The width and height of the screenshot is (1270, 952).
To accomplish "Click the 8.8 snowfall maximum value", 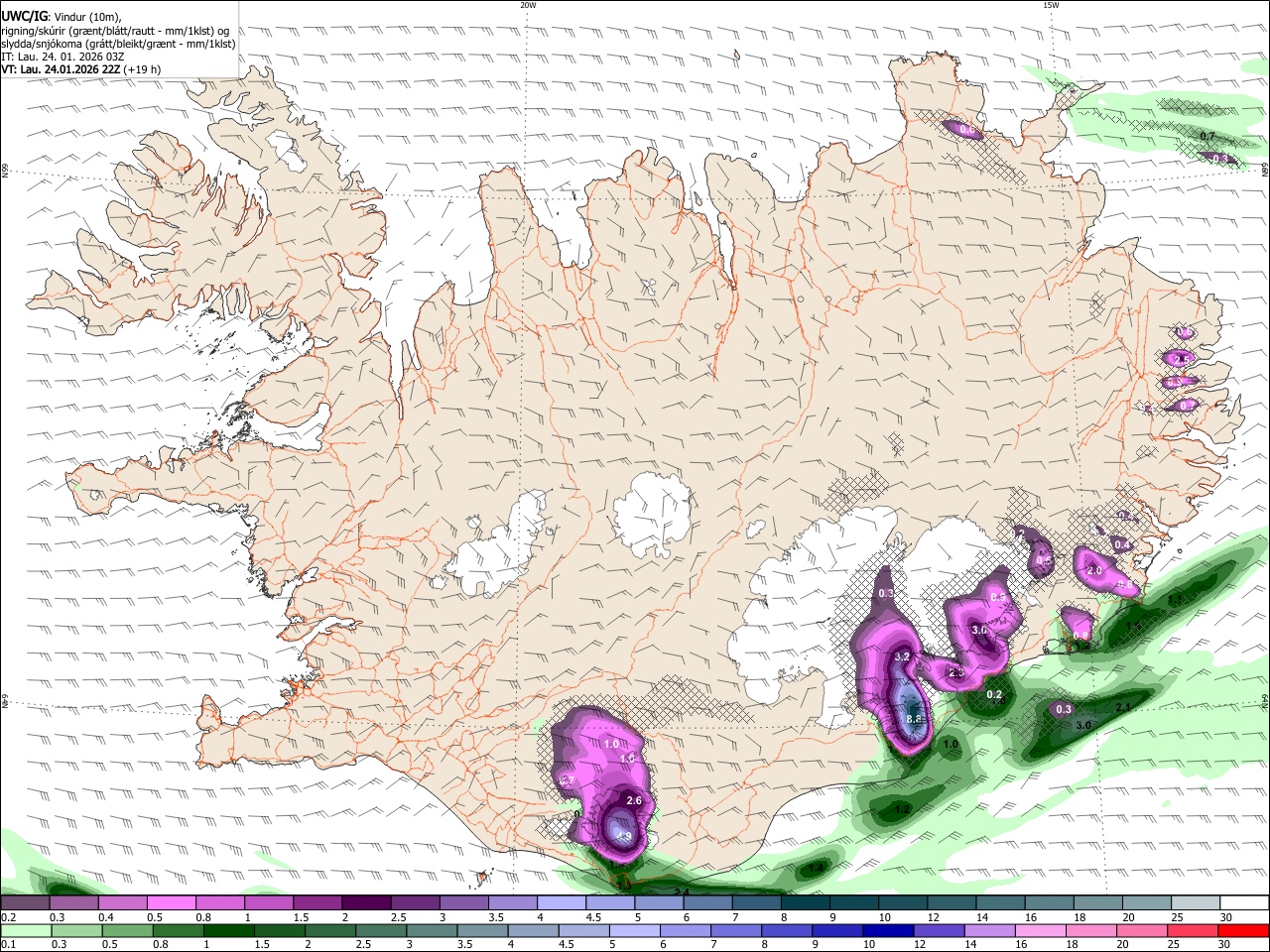I will pos(915,719).
